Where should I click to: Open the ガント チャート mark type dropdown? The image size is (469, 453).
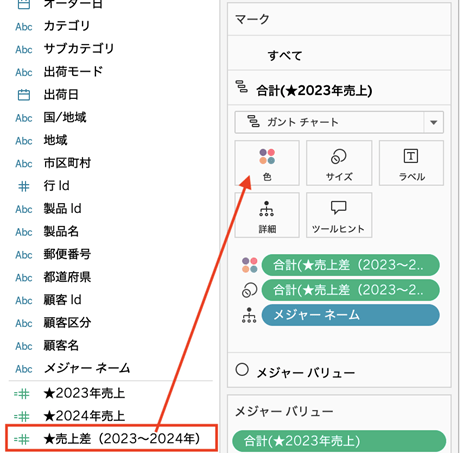[x=339, y=122]
